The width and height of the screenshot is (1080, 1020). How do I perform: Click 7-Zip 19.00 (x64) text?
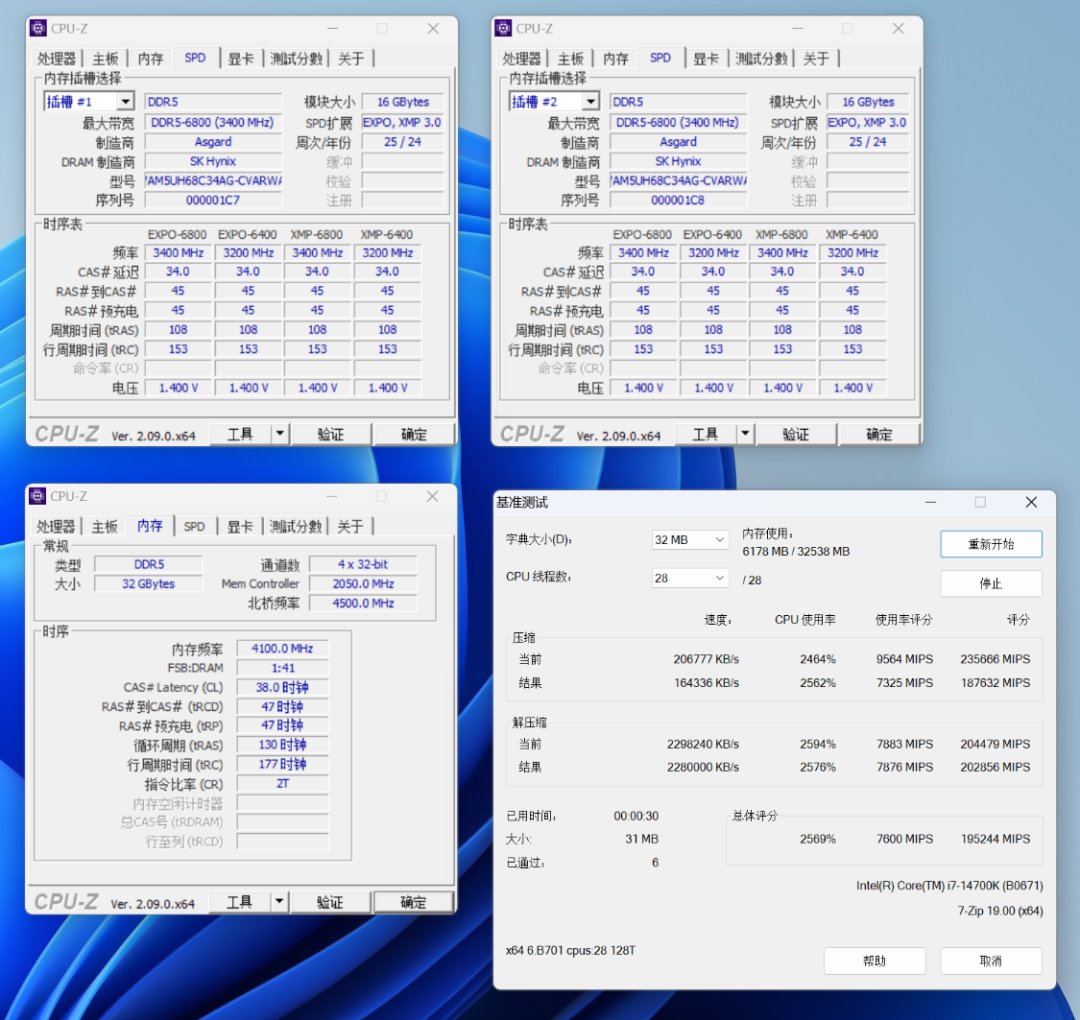click(x=1000, y=910)
